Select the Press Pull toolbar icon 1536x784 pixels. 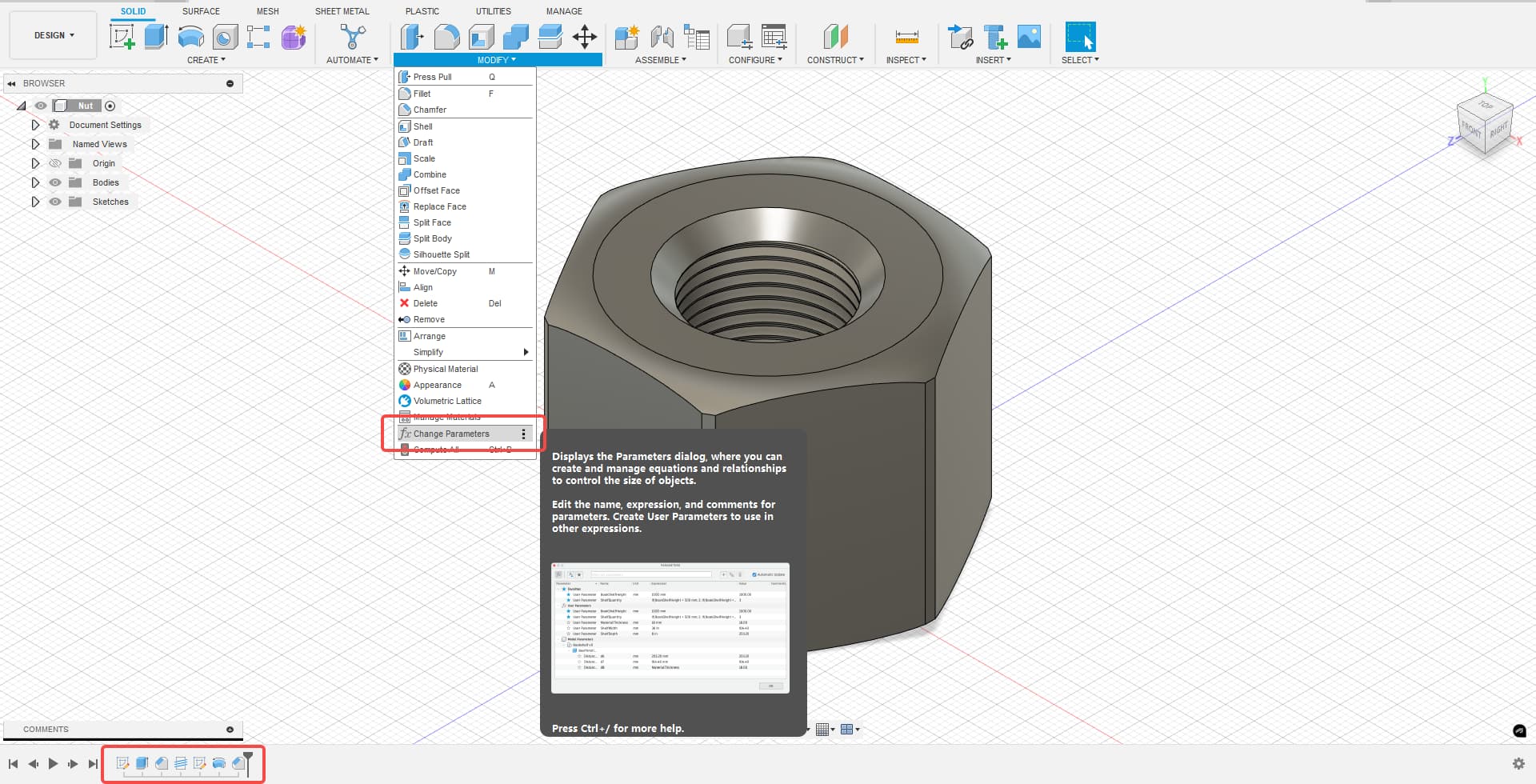(412, 37)
